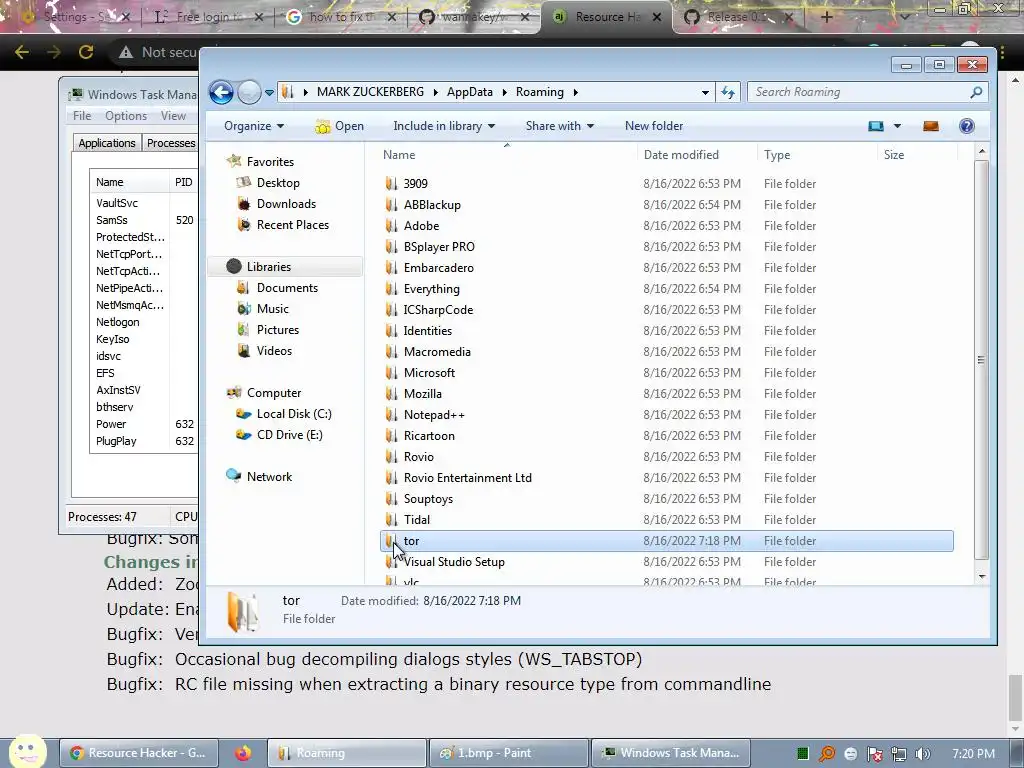Select Desktop in Favorites
1024x768 pixels.
278,183
